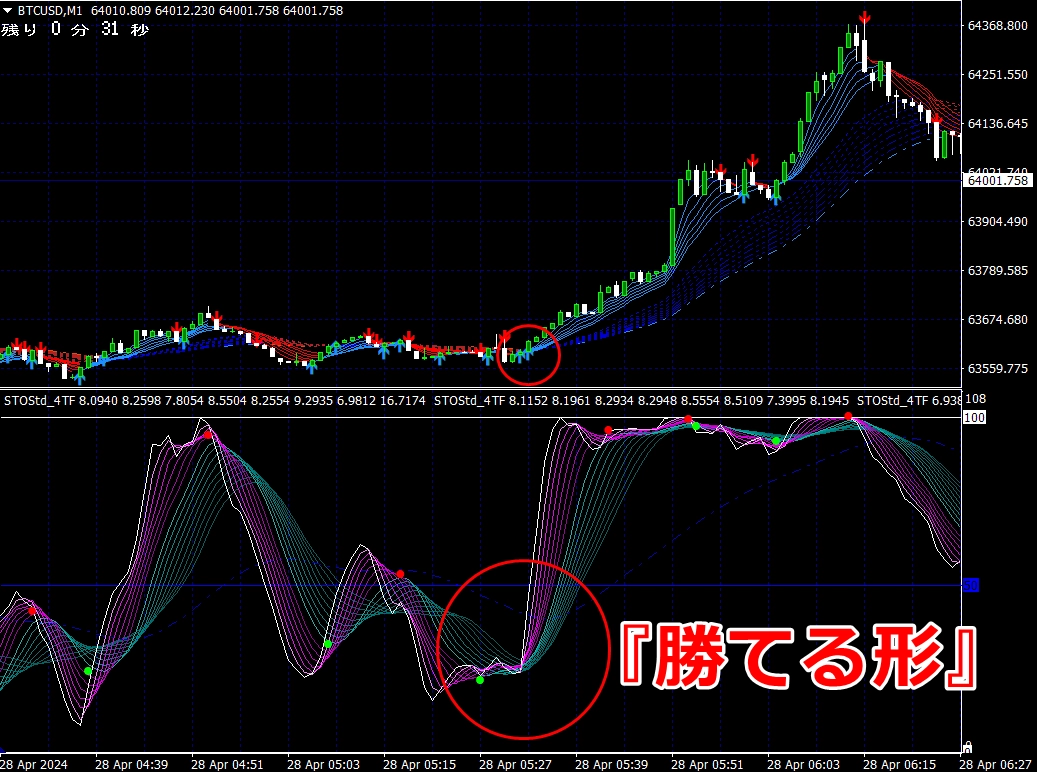Click time axis label '28 Apr 04:39'
The height and width of the screenshot is (772, 1037).
click(x=131, y=765)
